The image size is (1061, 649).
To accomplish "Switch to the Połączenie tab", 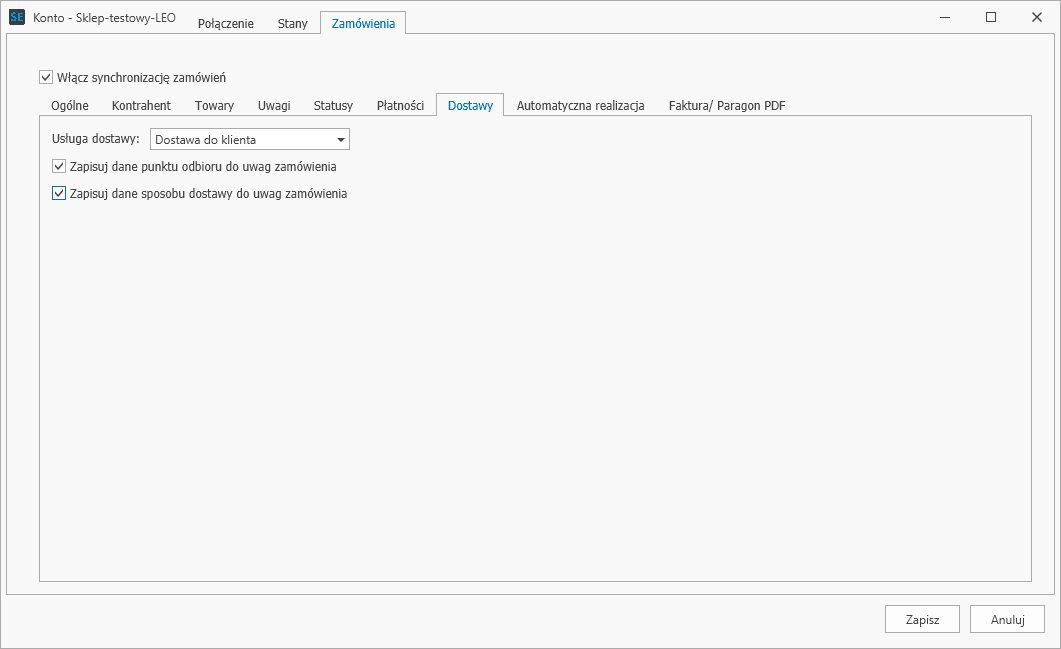I will [226, 23].
